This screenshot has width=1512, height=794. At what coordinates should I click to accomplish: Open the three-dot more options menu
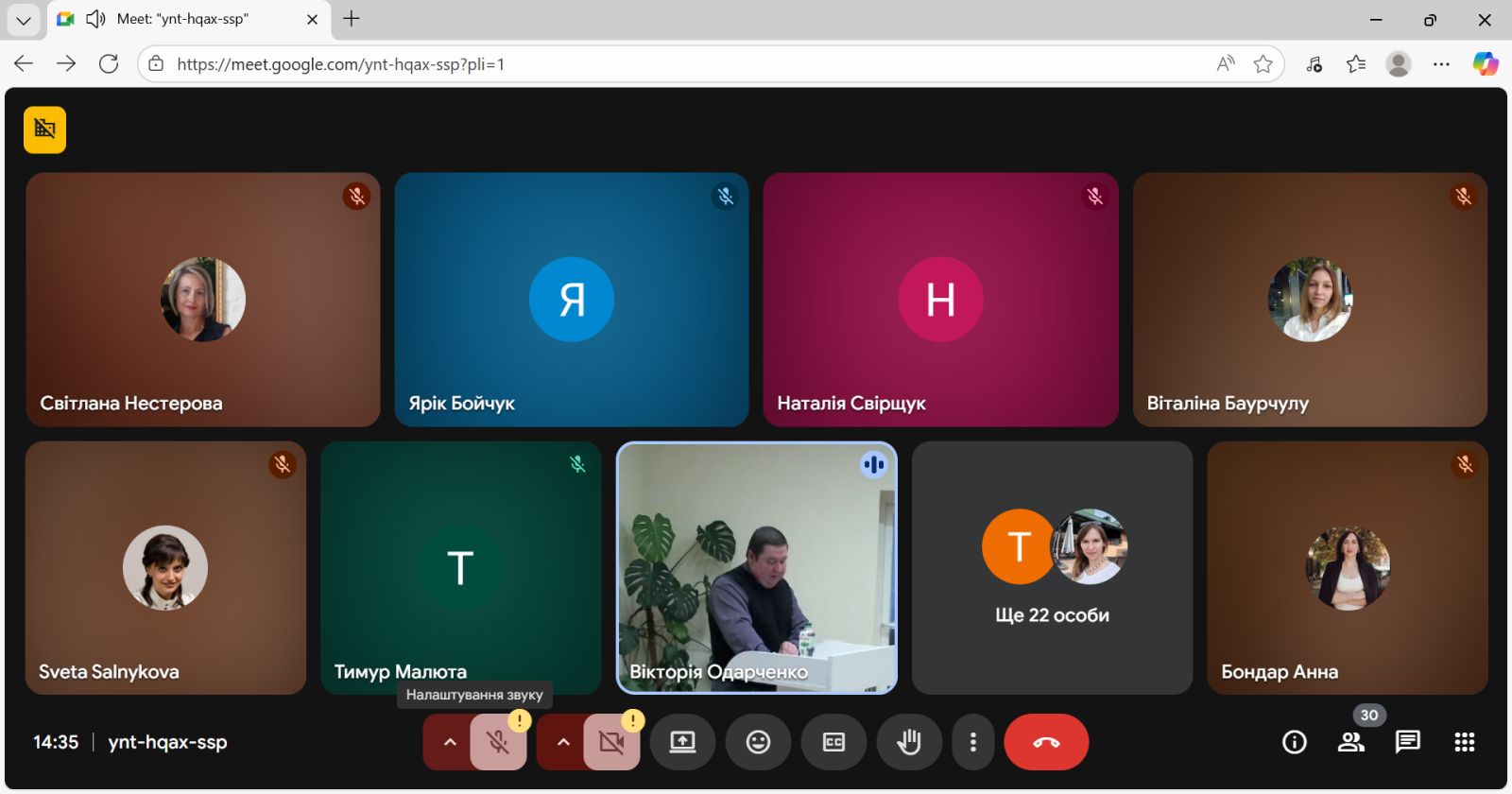[x=972, y=742]
